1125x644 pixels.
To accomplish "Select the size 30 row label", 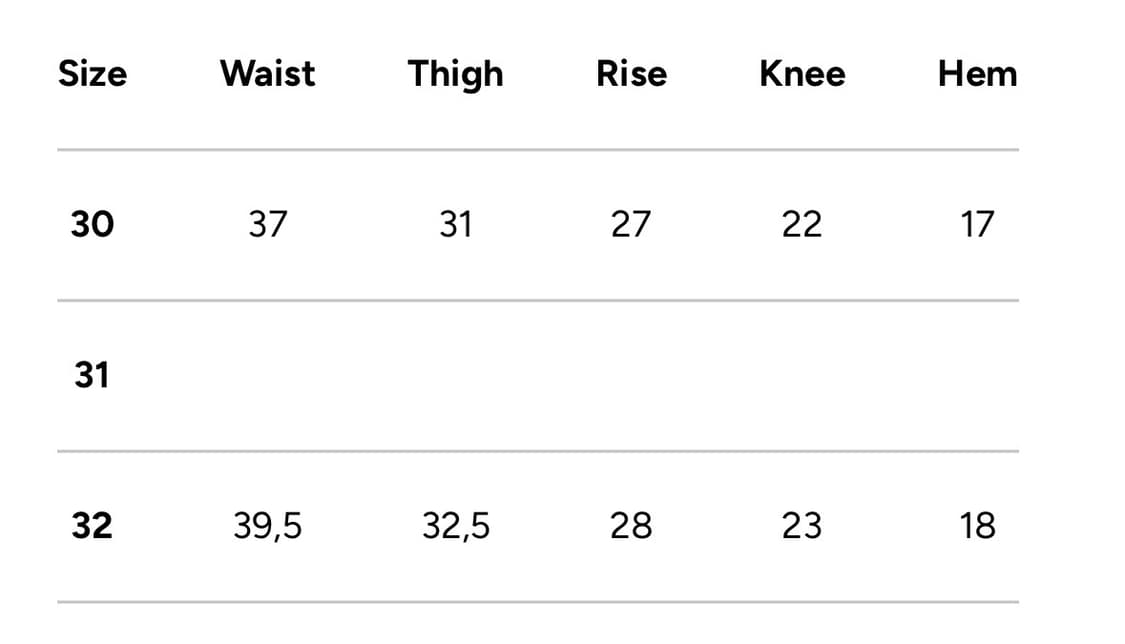I will [92, 224].
